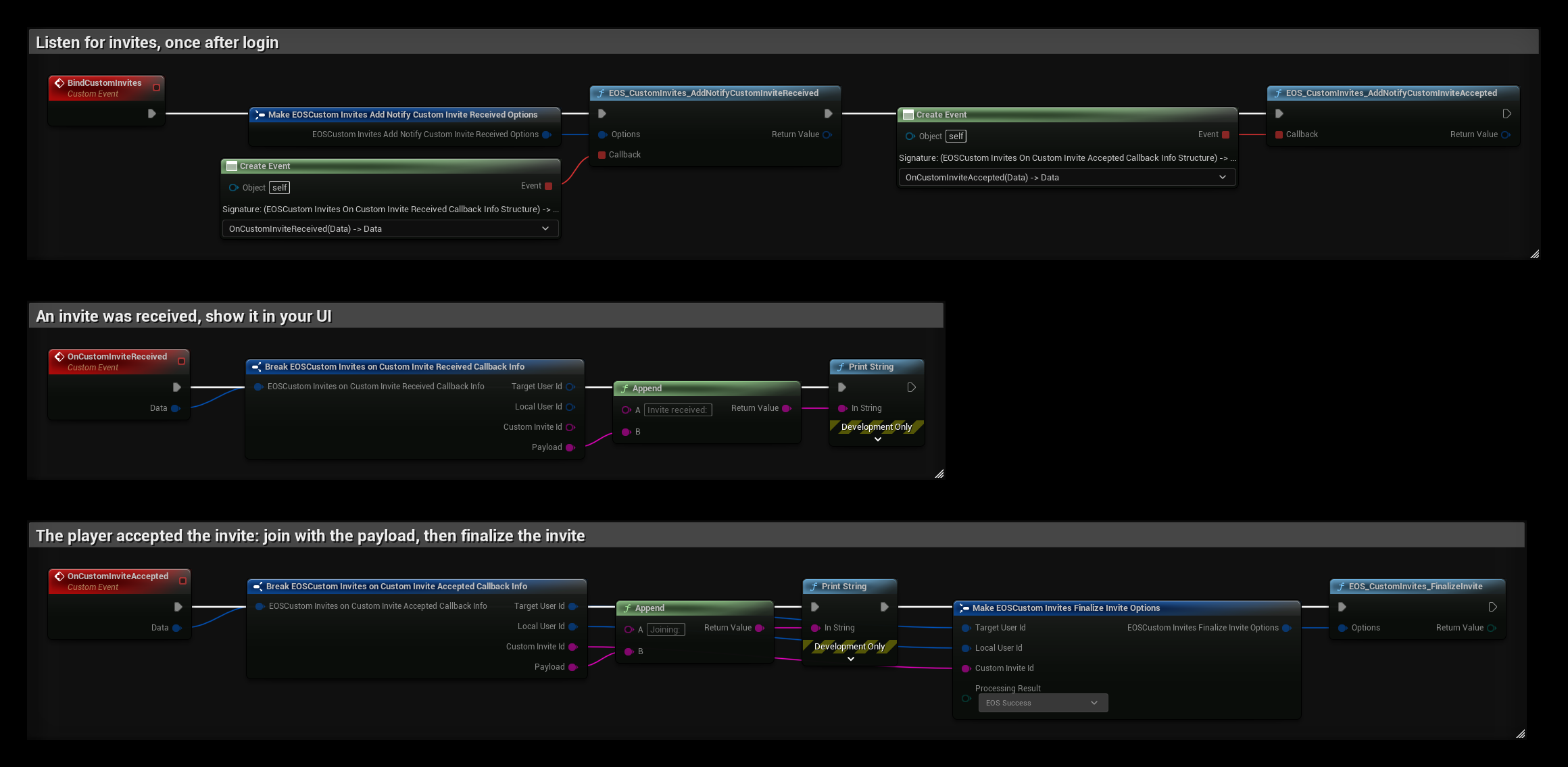Click Callback pin on AddNotifyCustomInviteAccepted node
This screenshot has height=767, width=1568.
pos(1279,134)
